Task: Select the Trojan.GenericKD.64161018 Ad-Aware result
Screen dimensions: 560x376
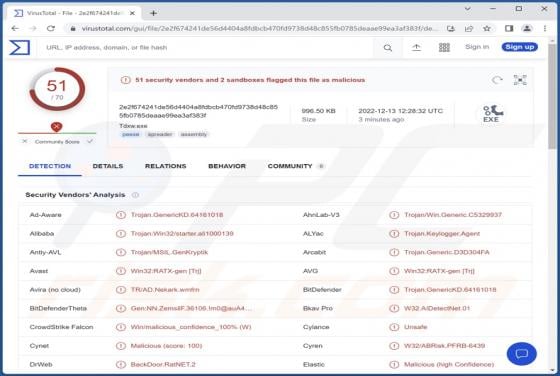Action: point(177,215)
